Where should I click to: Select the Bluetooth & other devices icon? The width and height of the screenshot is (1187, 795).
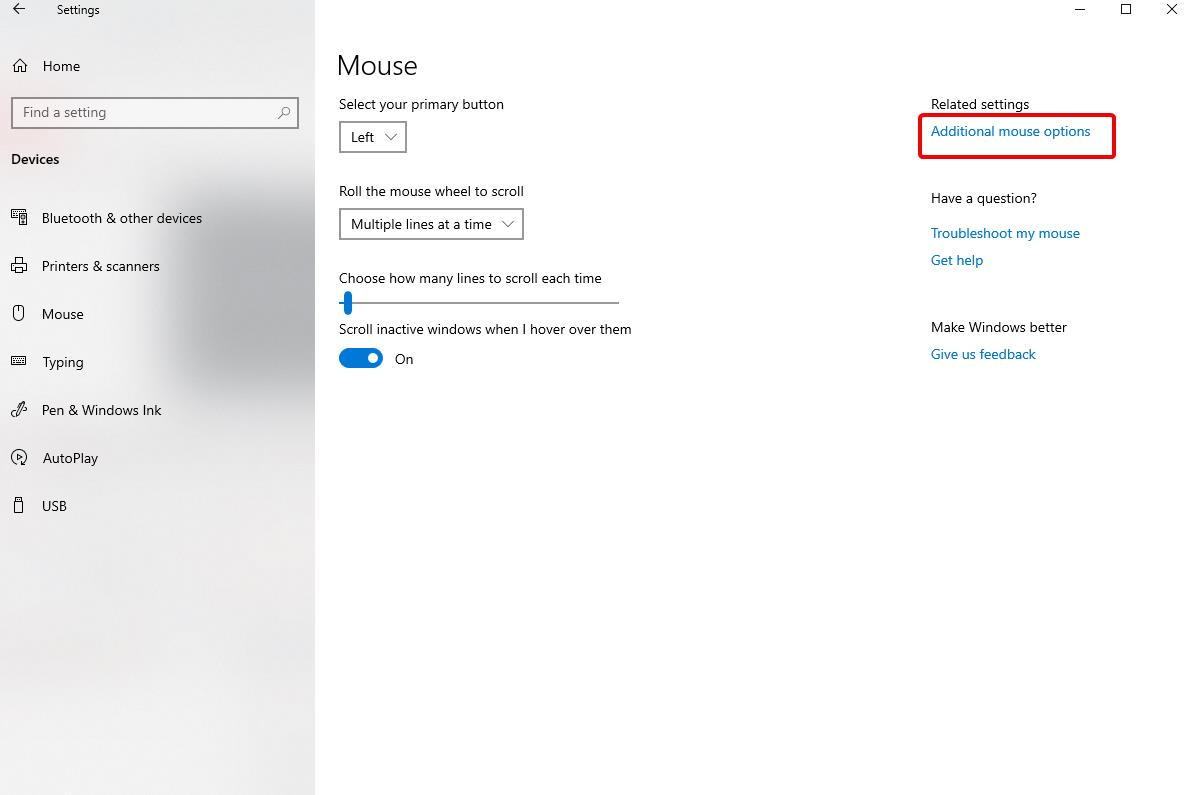pos(19,217)
